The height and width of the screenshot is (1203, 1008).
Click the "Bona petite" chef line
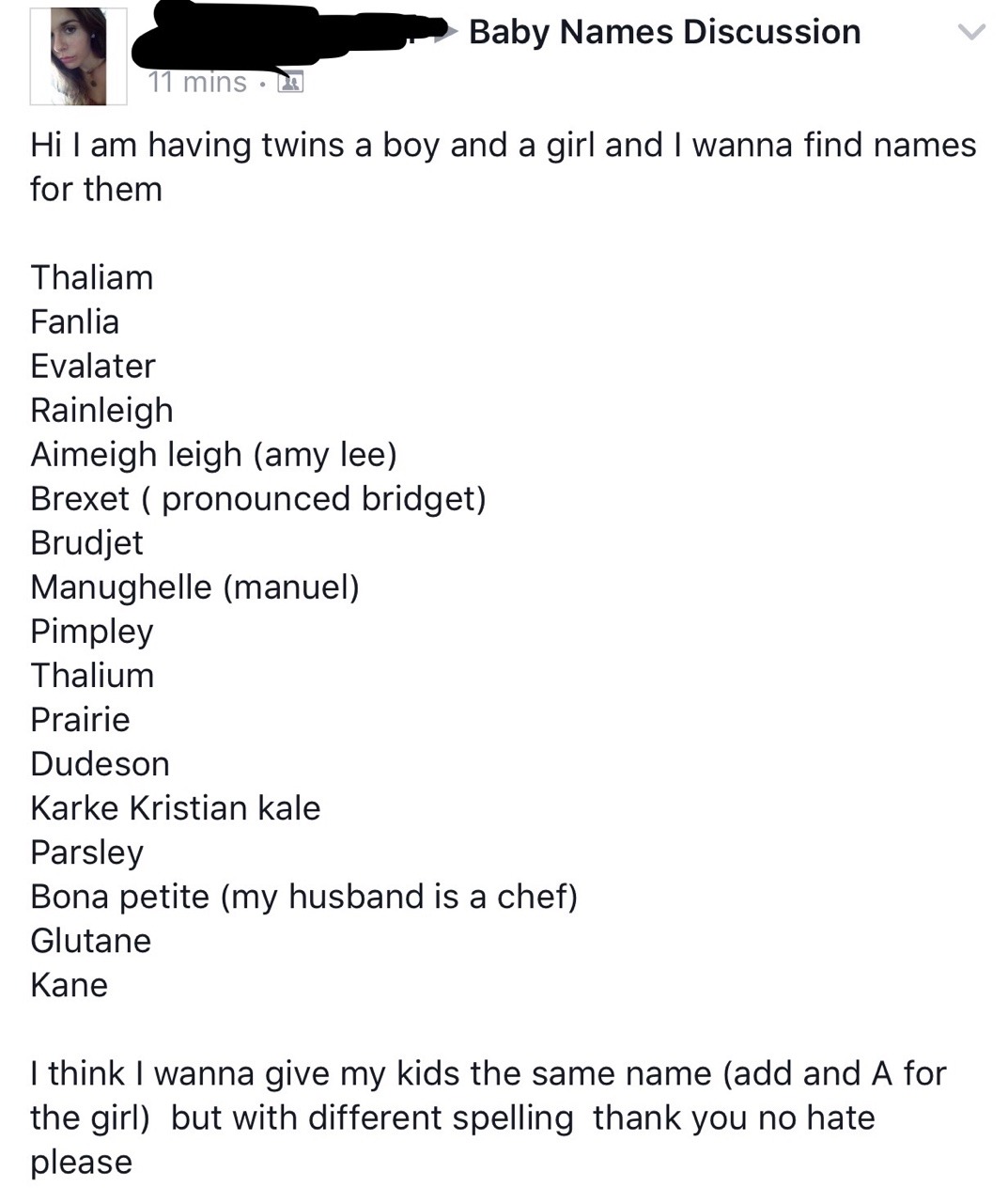pyautogui.click(x=303, y=896)
